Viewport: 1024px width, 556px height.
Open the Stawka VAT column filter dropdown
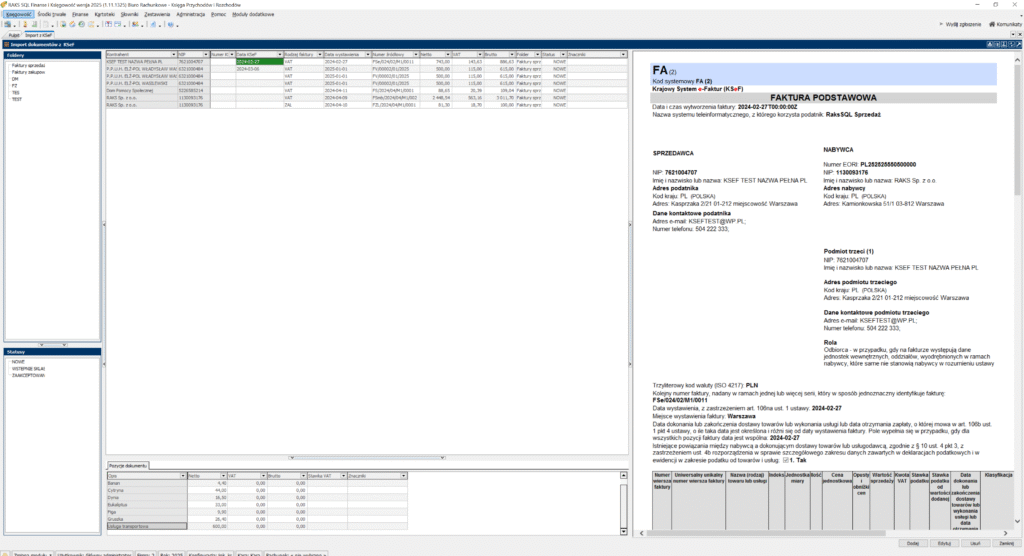pyautogui.click(x=342, y=475)
